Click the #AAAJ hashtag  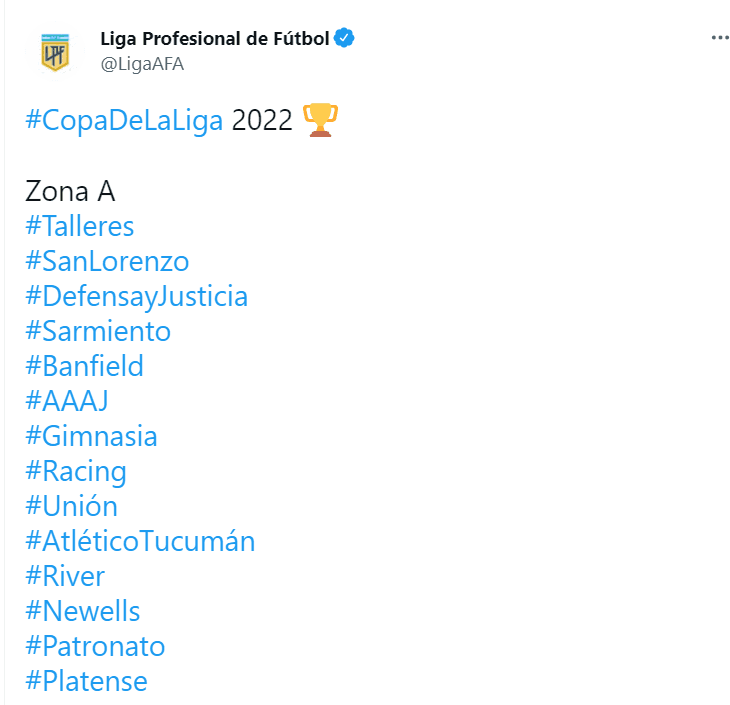(x=67, y=401)
